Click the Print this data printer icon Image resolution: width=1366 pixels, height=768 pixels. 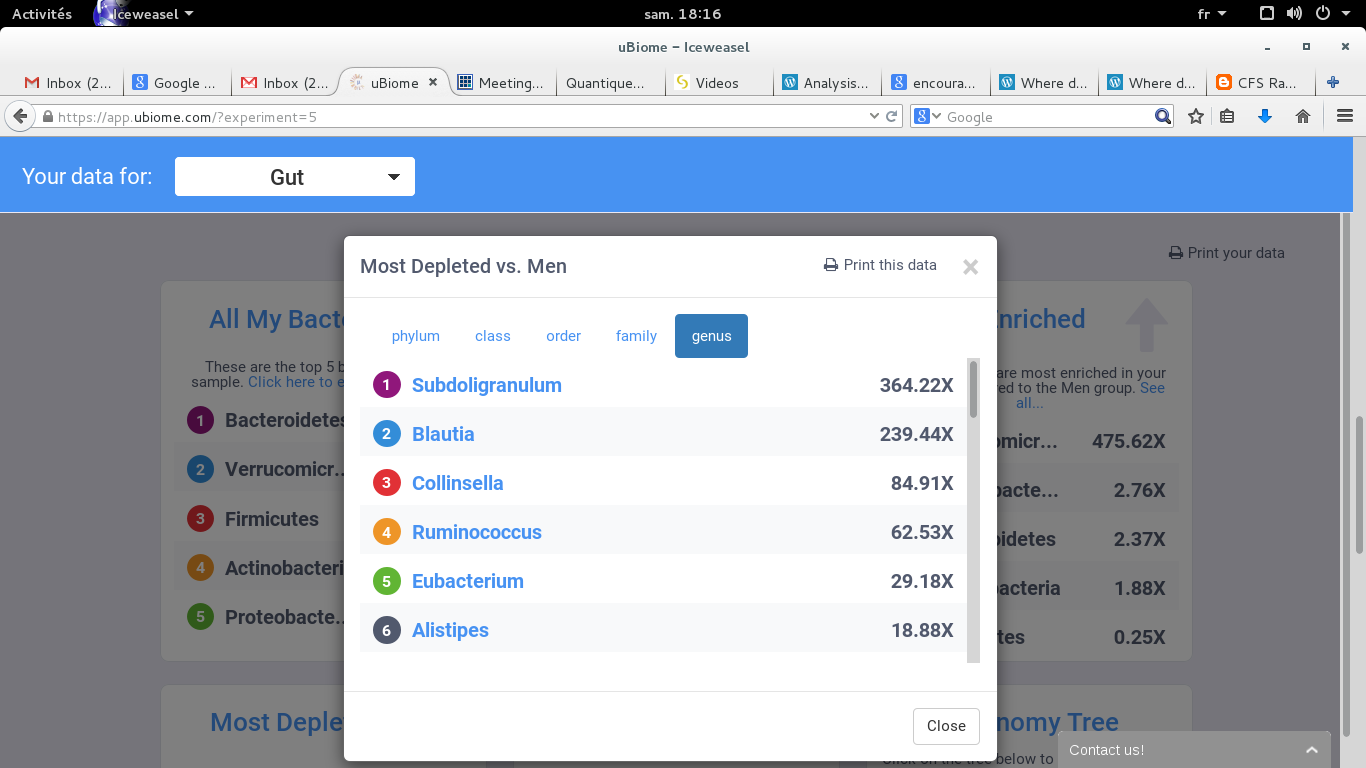(830, 266)
